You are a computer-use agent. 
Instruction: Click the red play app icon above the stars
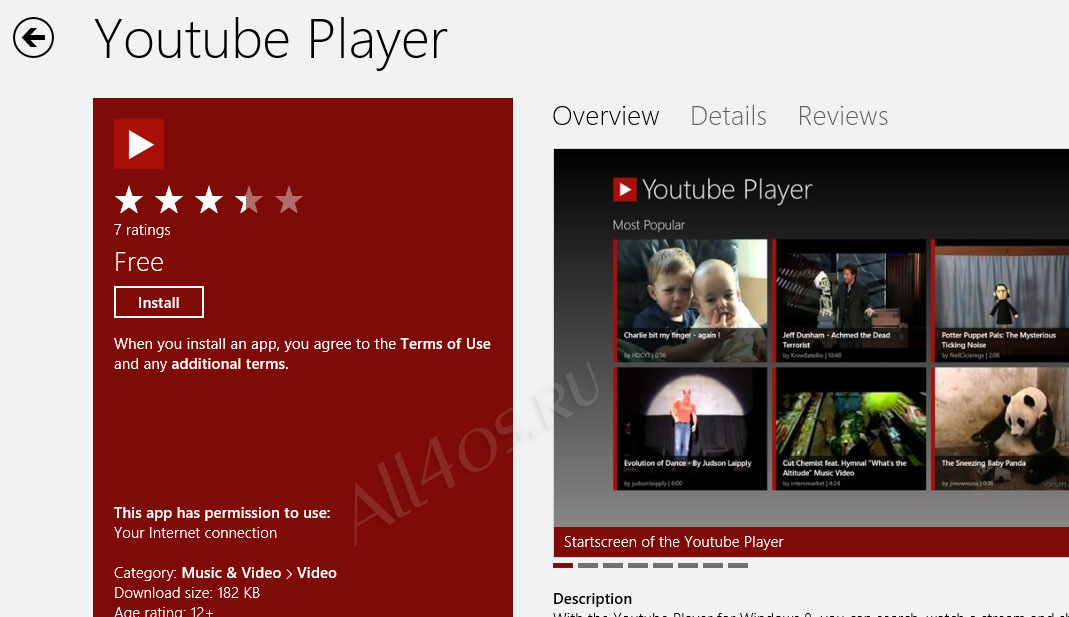(x=139, y=144)
